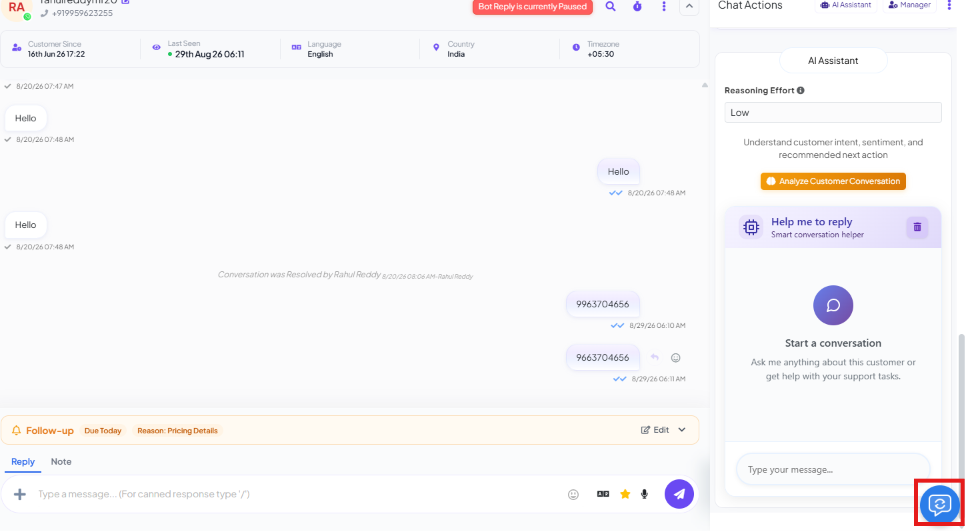This screenshot has width=966, height=531.
Task: Open the emoji picker in message composer
Action: (573, 494)
